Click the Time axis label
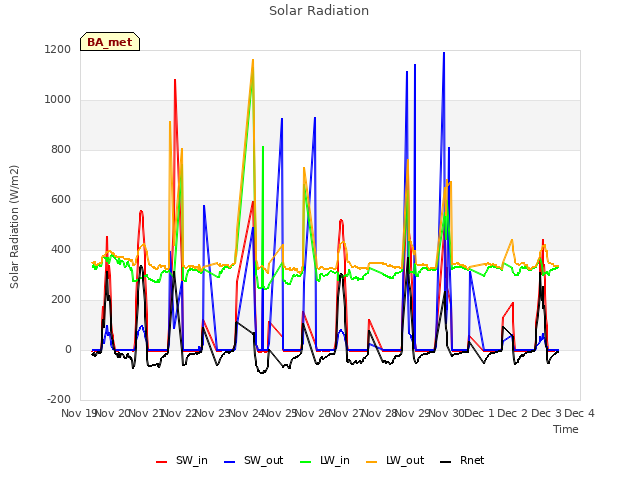 (x=566, y=429)
